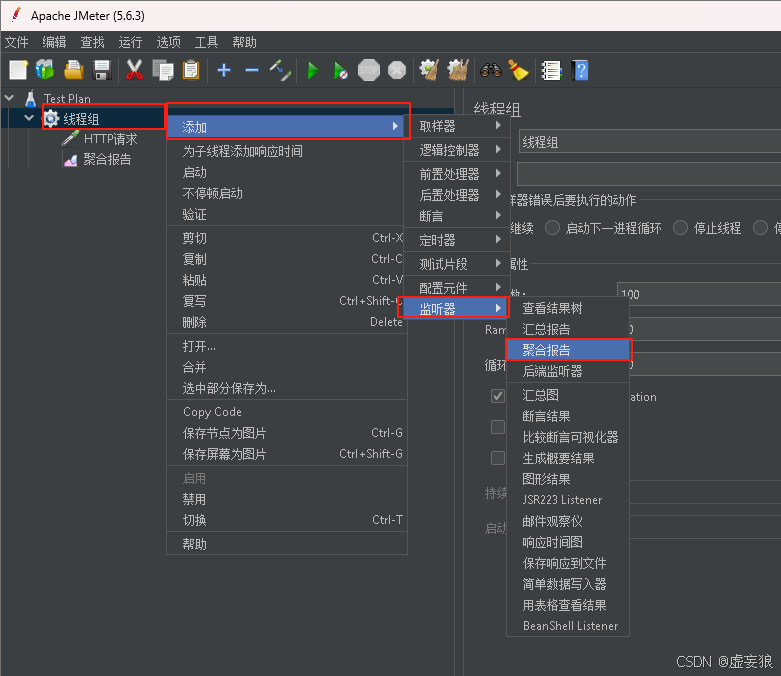
Task: Choose 汇总报告 from listener submenu
Action: coord(568,329)
